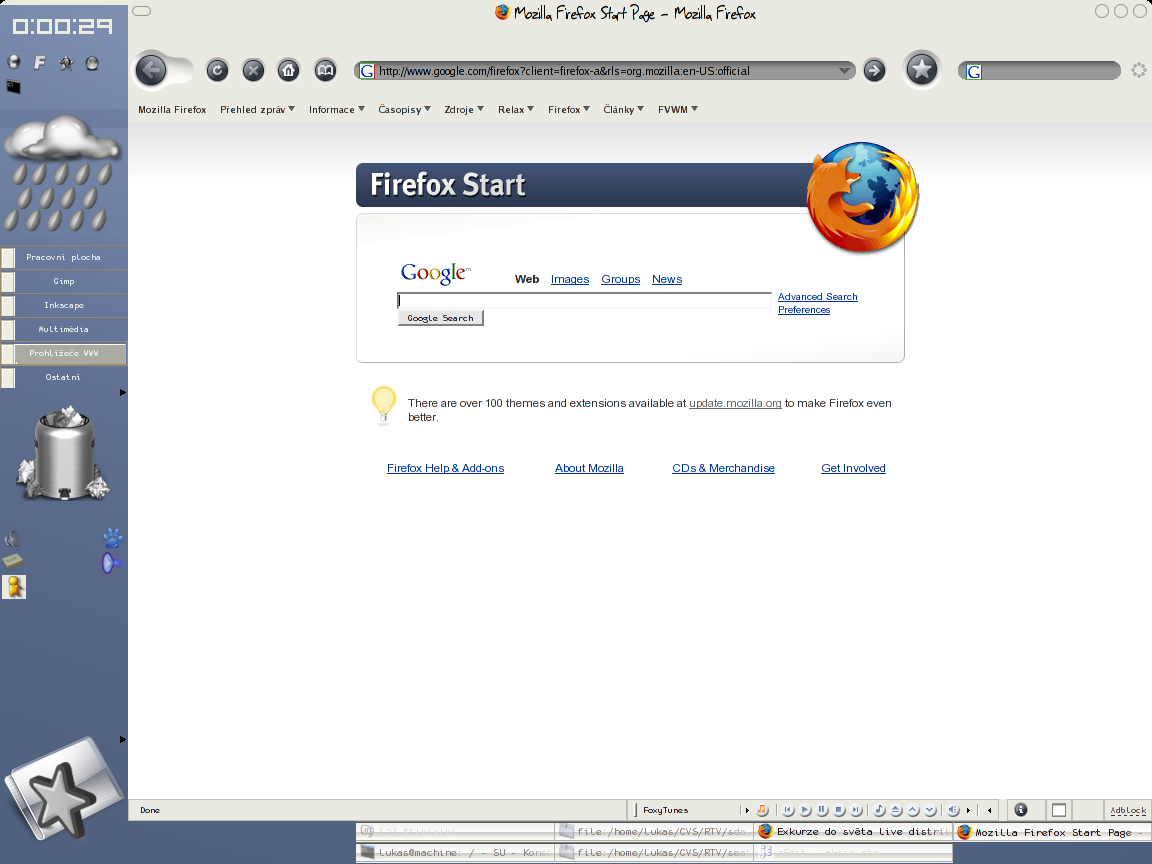Open the Přehled zpráv bookmark folder

coord(257,109)
